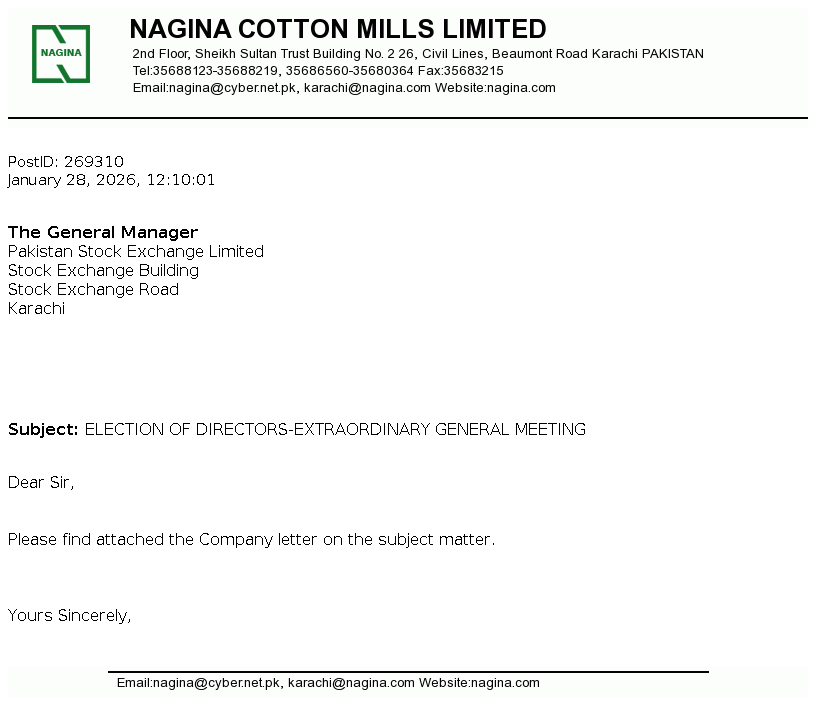Click ELECTION OF DIRECTORS subject text
817x705 pixels.
[335, 430]
